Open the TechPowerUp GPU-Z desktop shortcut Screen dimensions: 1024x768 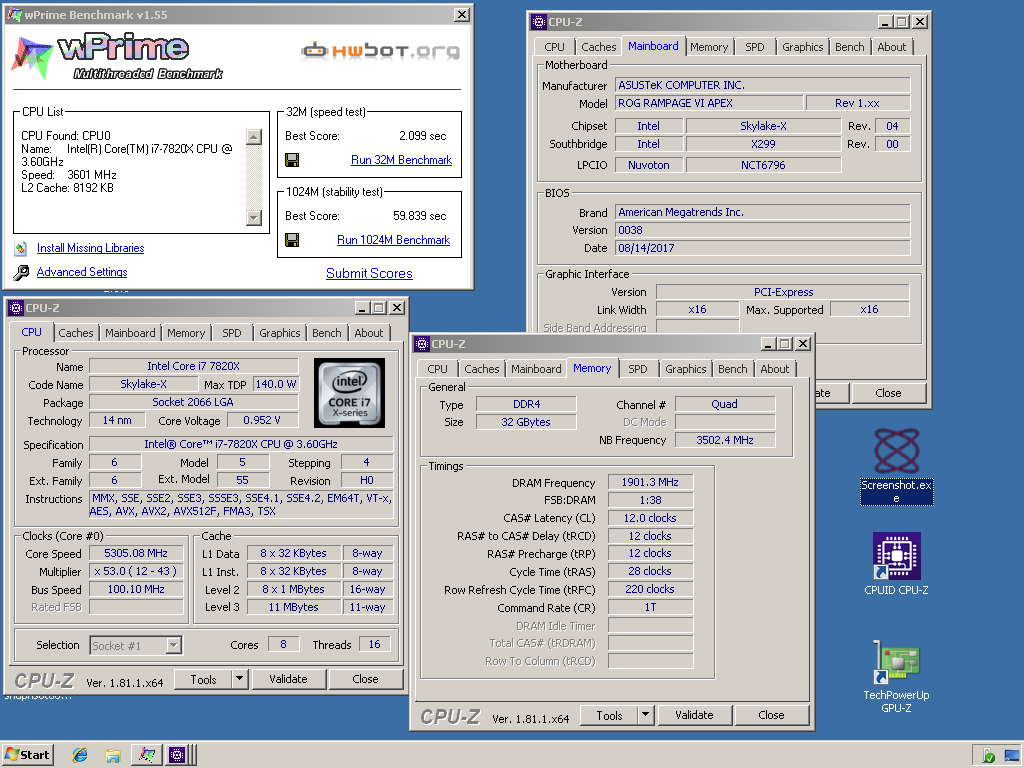click(x=896, y=677)
